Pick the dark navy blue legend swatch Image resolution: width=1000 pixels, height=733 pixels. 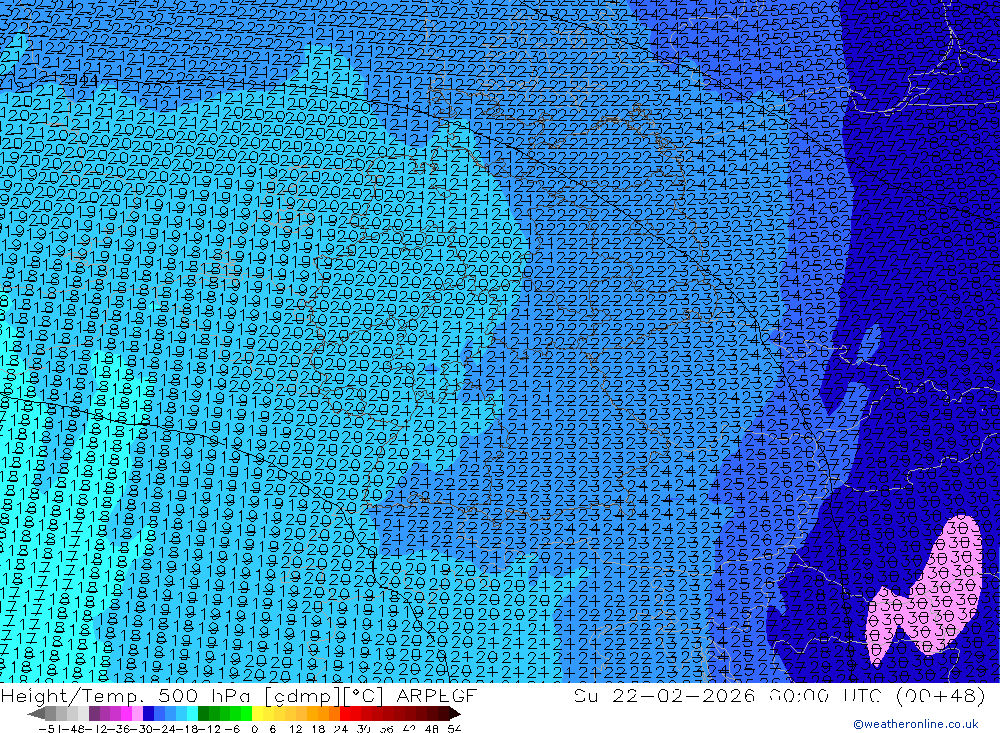coord(148,714)
